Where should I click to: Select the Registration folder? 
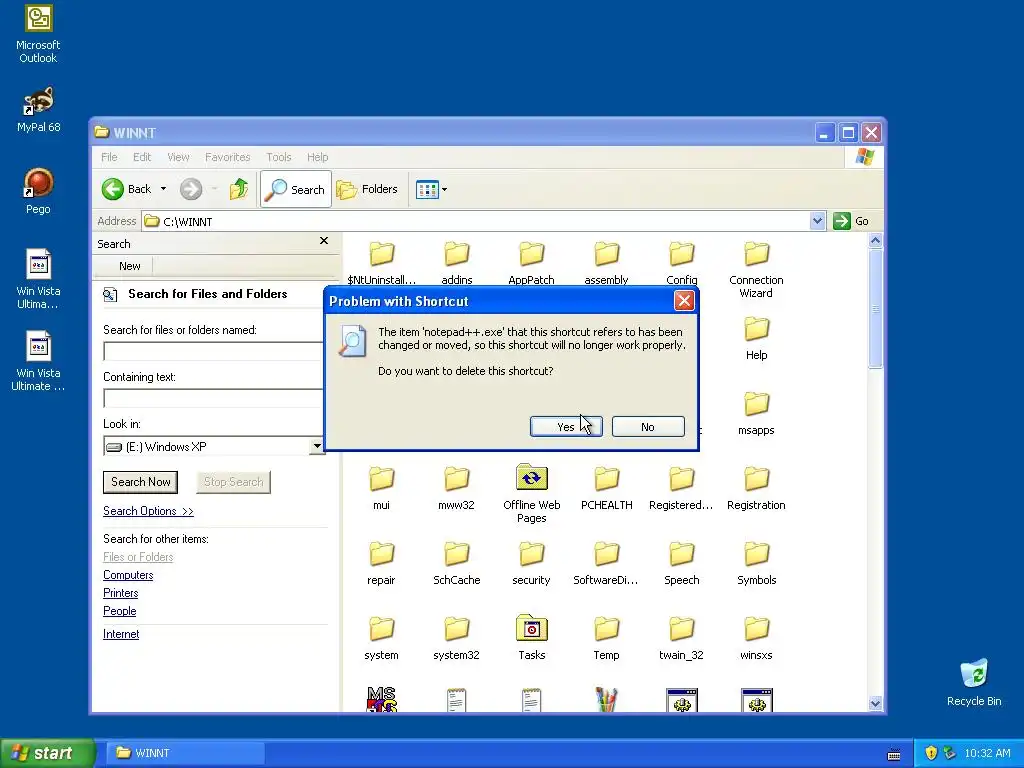756,489
